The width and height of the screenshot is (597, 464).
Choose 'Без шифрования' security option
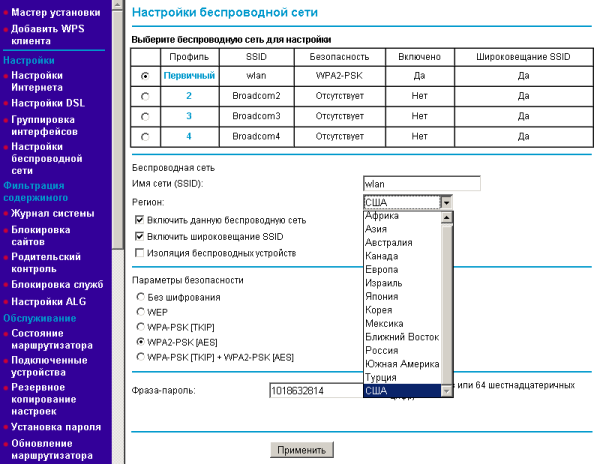pos(141,297)
